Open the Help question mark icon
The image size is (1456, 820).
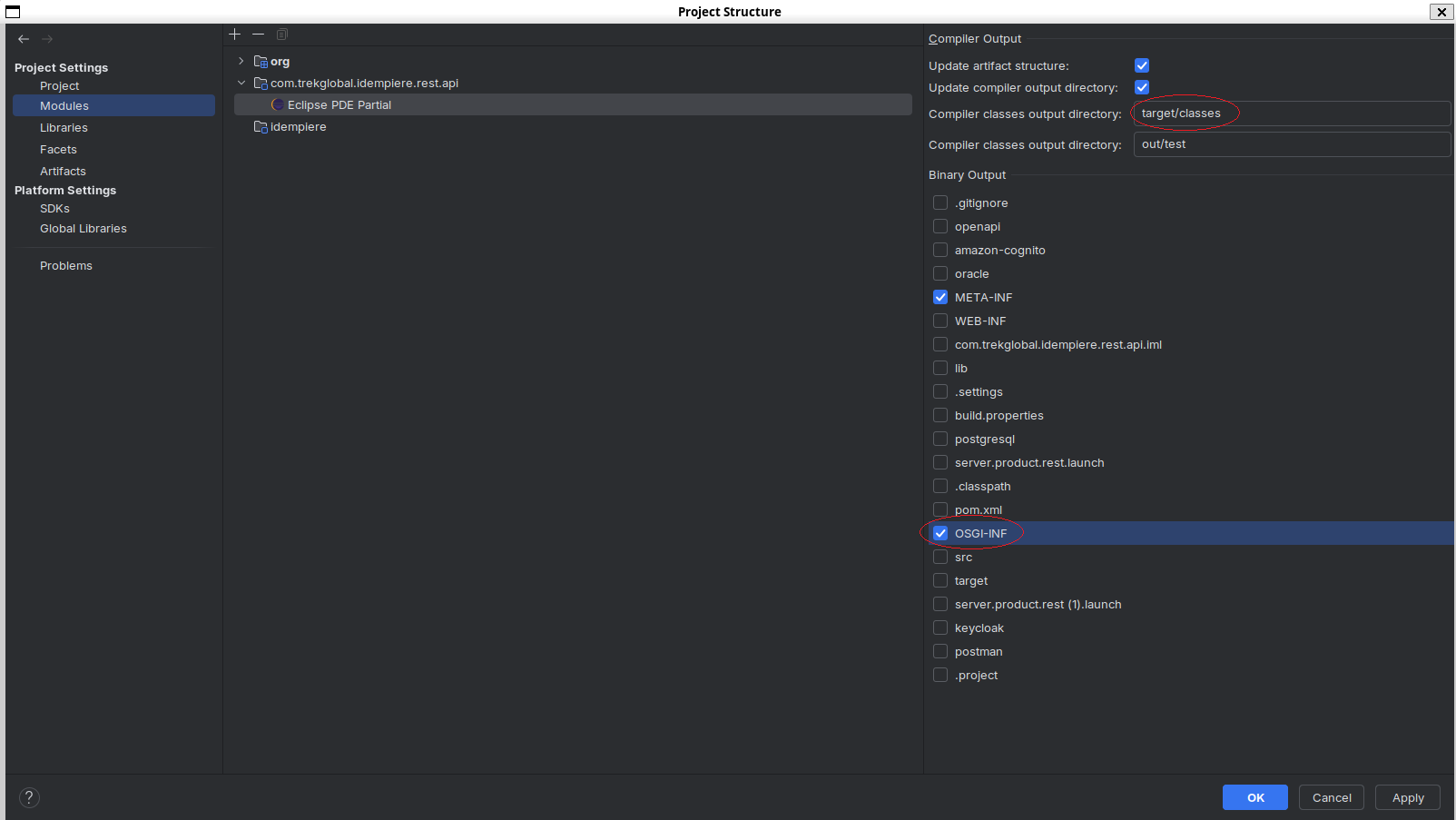point(28,796)
